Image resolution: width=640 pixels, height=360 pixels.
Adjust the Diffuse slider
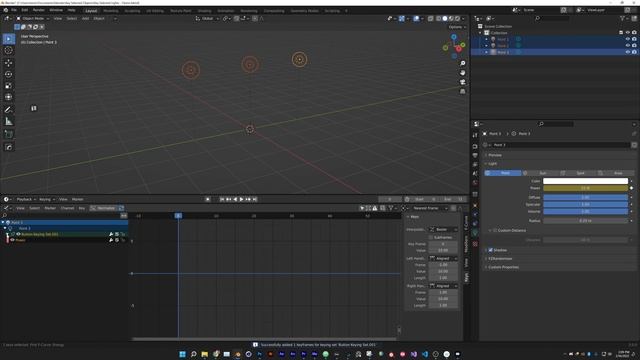(585, 197)
